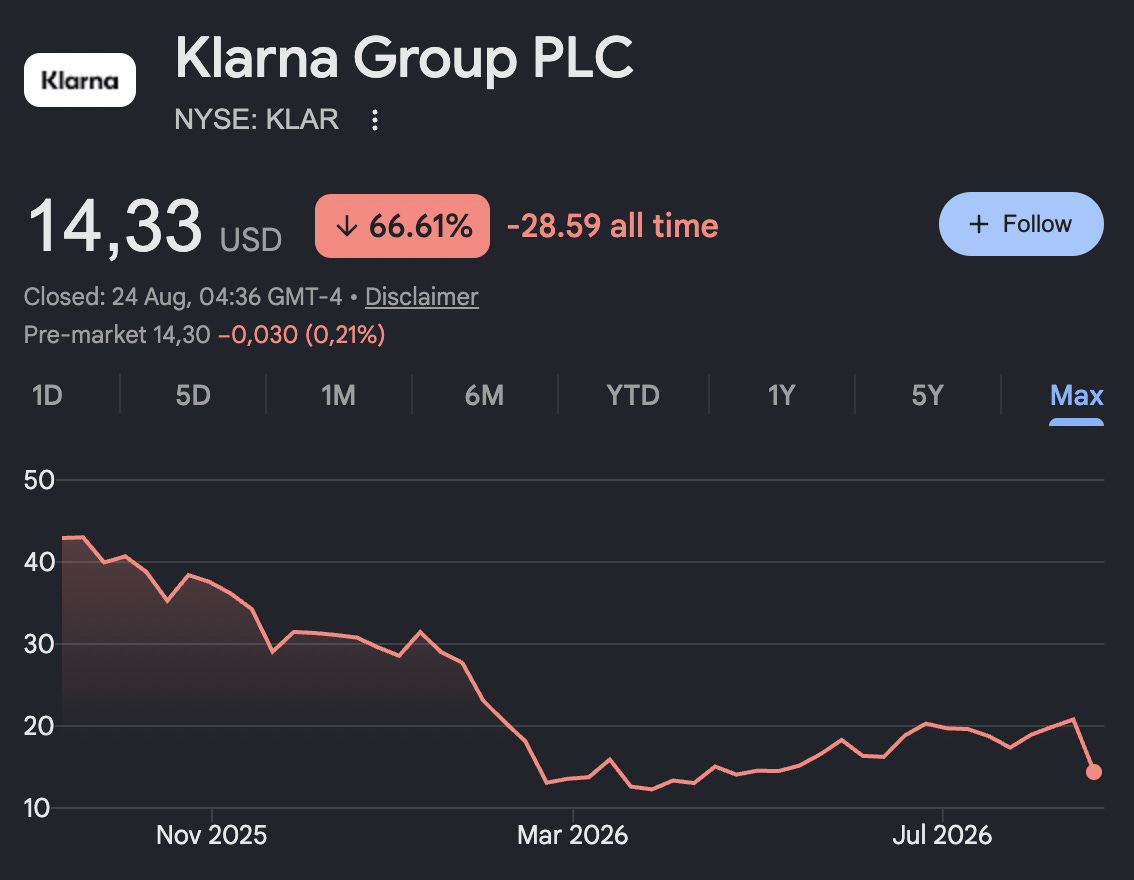Click the 66.61% change badge
Screen dimensions: 1134x880
[402, 226]
